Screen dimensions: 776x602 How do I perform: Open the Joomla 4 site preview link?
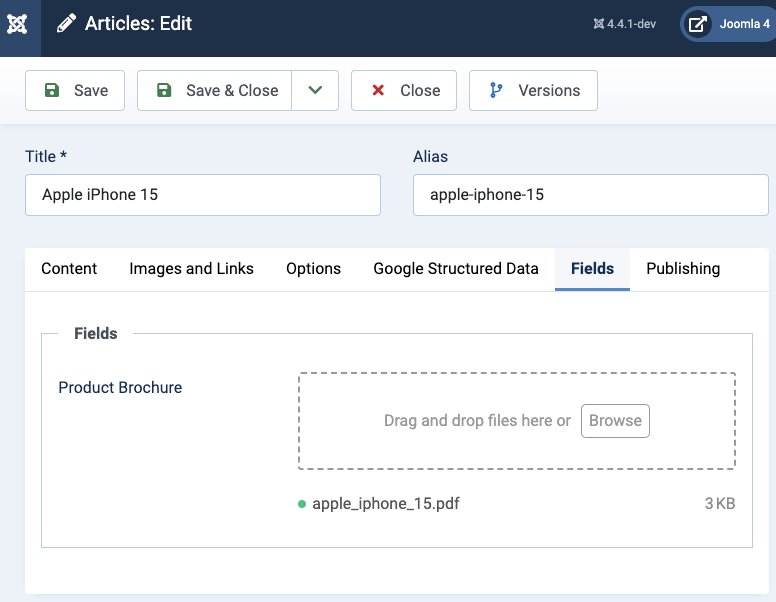point(729,24)
